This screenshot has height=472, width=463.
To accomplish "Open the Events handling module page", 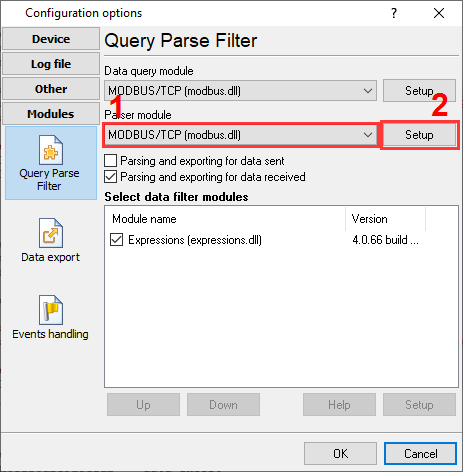I will (x=51, y=317).
